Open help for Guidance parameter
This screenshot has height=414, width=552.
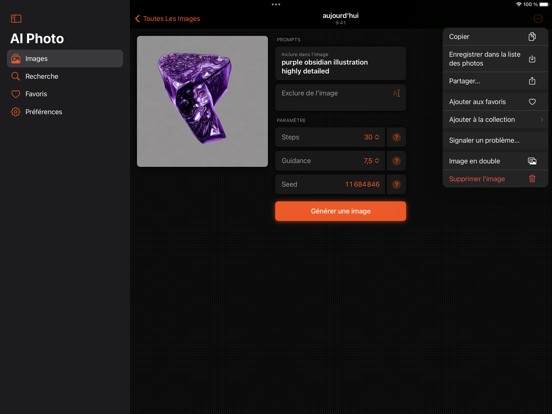pyautogui.click(x=396, y=161)
